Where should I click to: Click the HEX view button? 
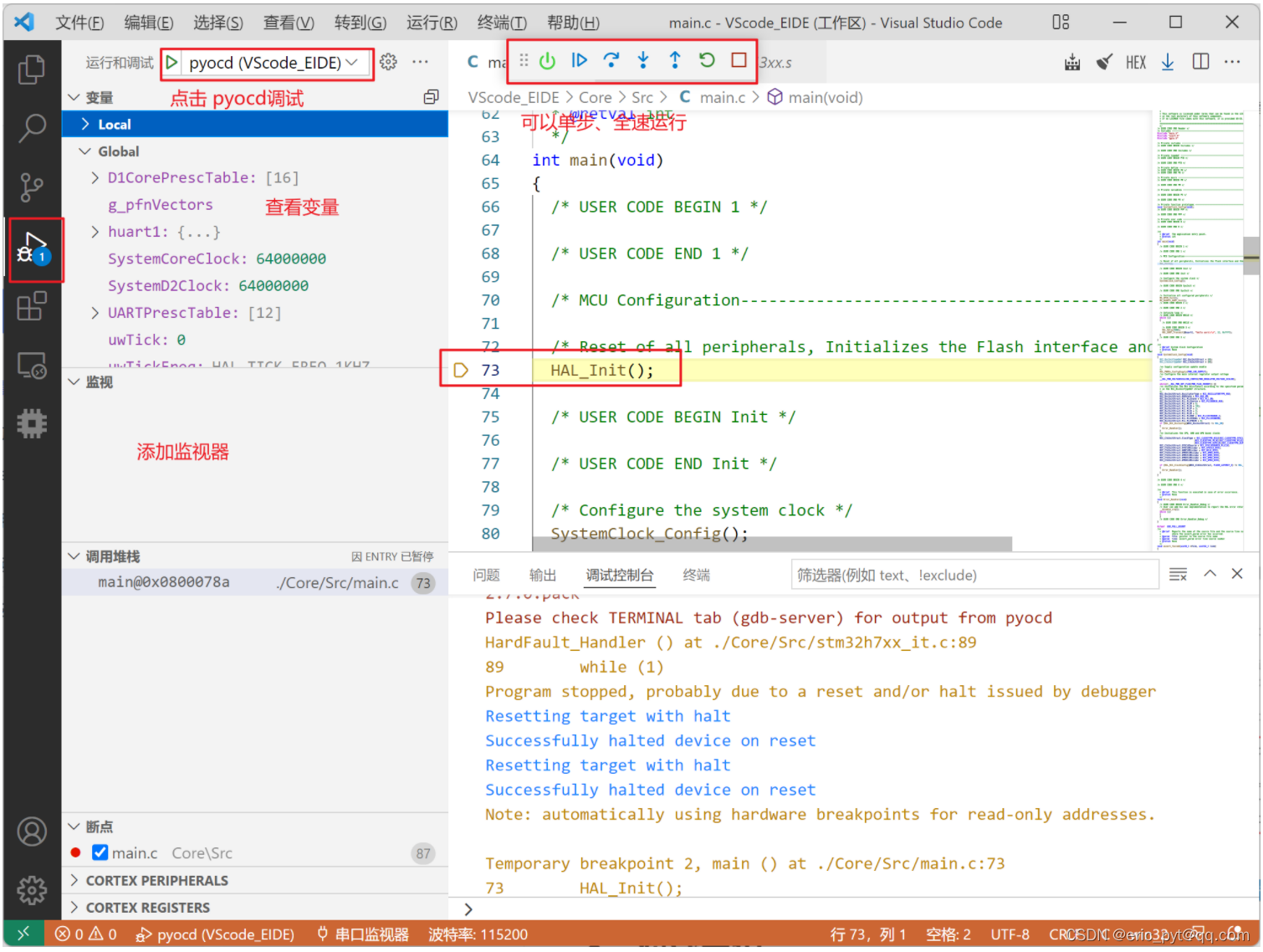point(1136,62)
